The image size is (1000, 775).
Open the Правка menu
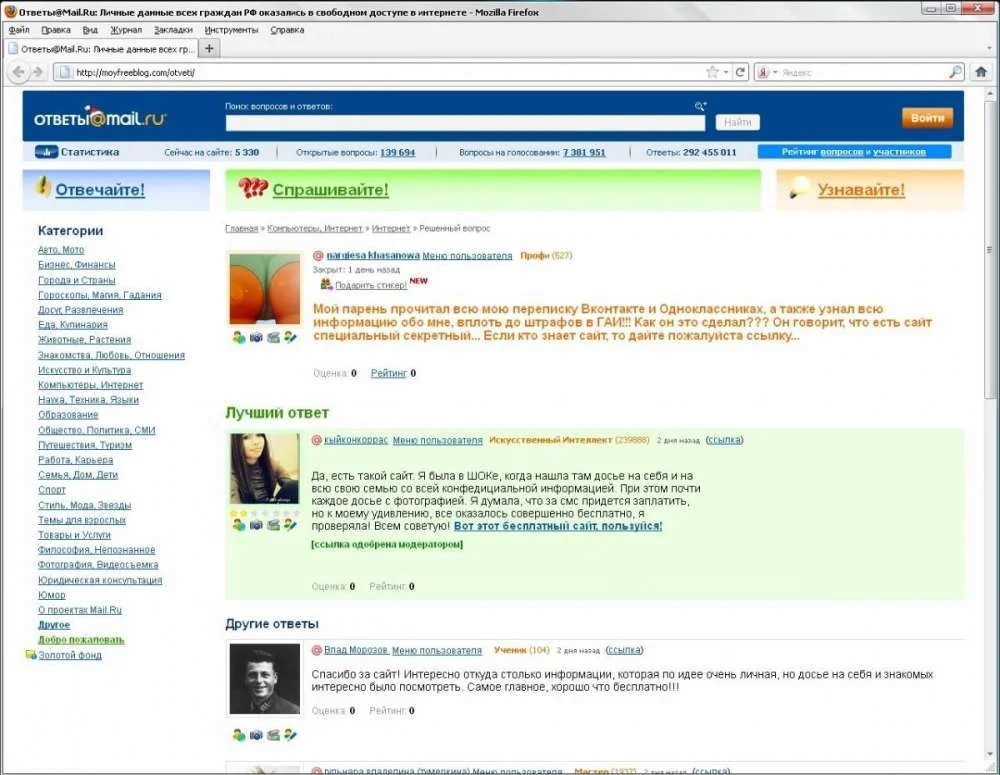click(x=56, y=30)
